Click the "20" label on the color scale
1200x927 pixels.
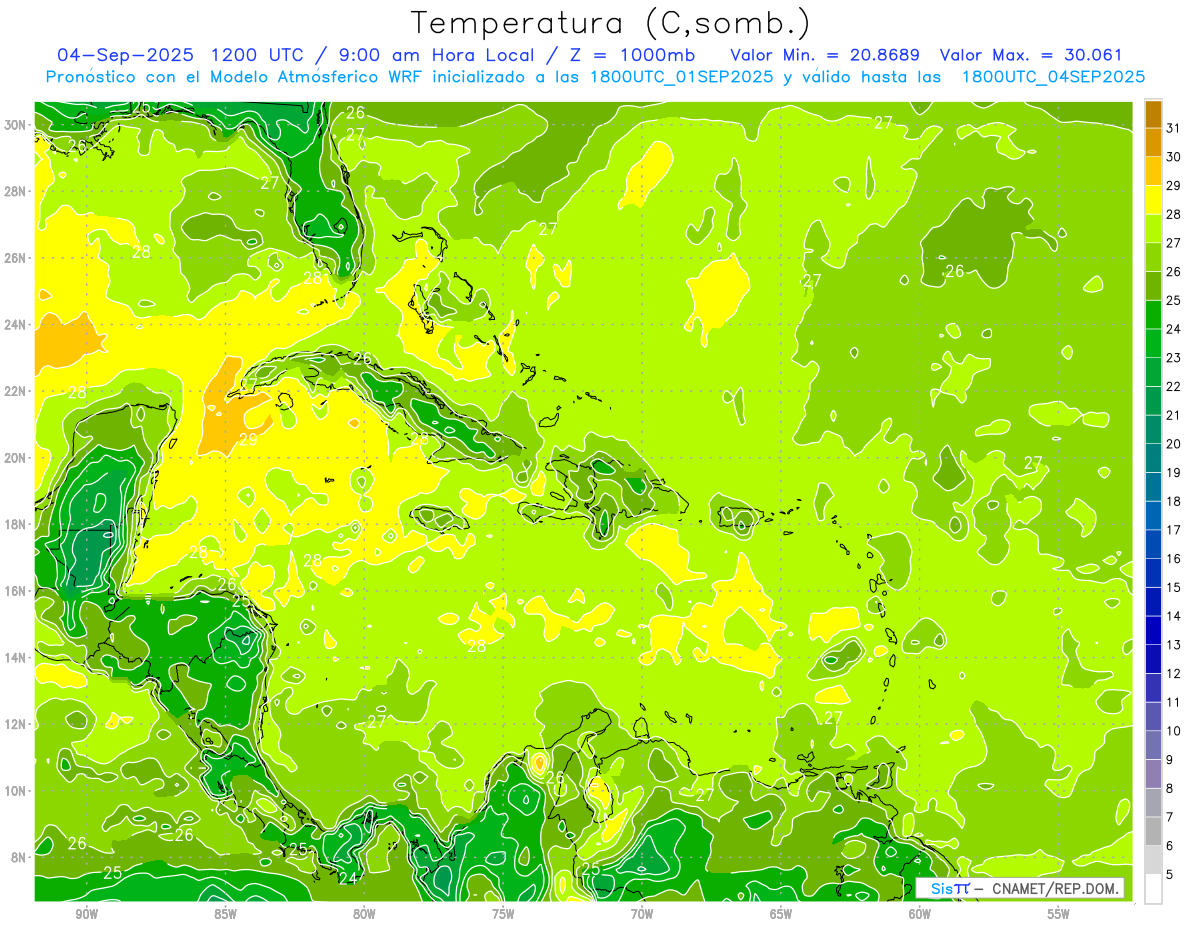(x=1174, y=443)
